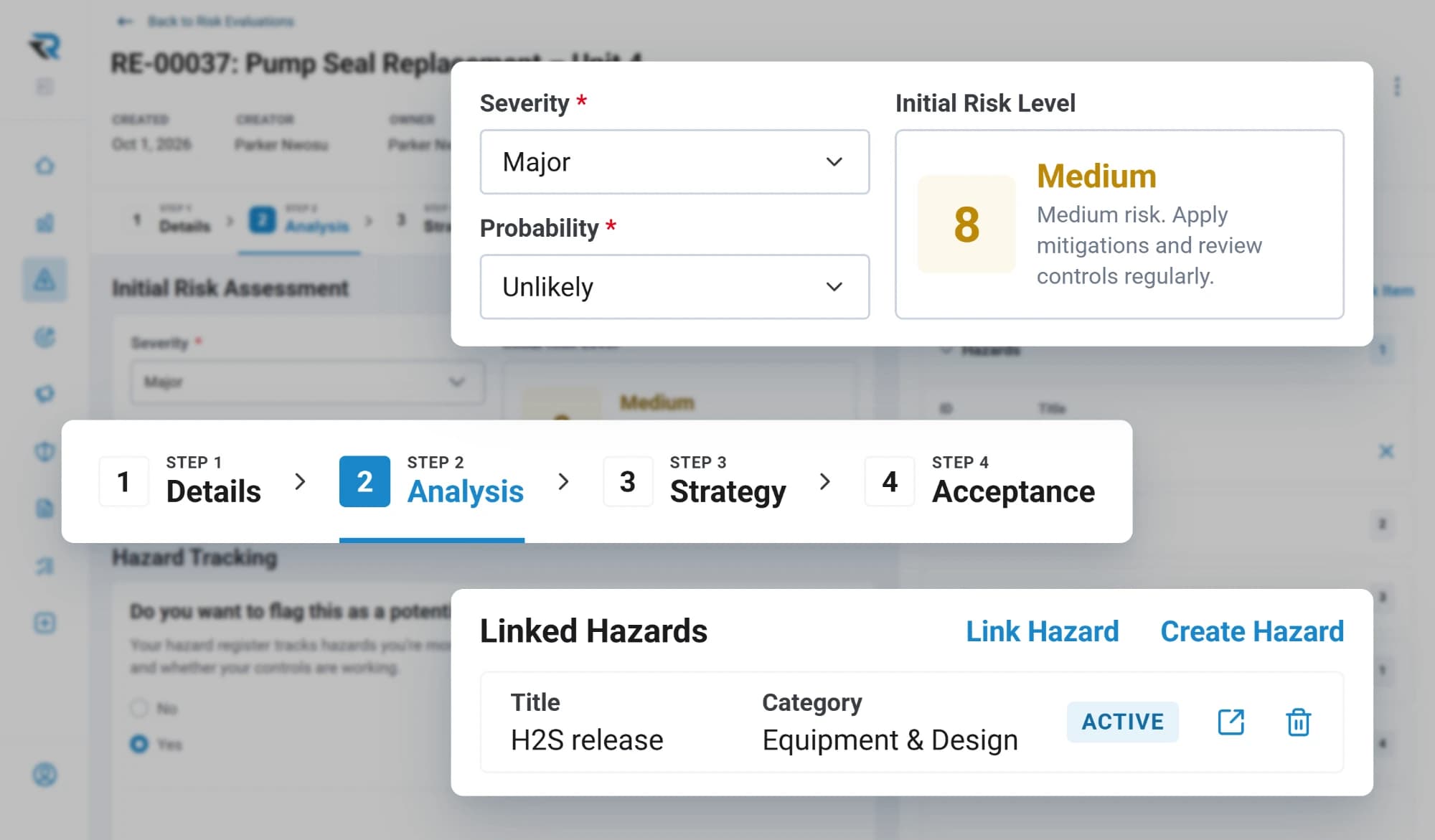Select the blurred No radio option
1435x840 pixels.
(x=138, y=709)
